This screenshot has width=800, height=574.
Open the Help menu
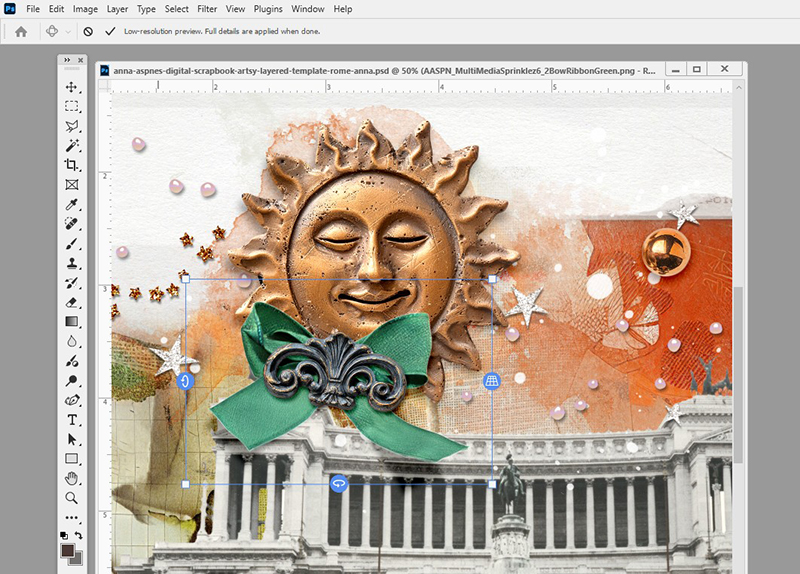tap(343, 9)
